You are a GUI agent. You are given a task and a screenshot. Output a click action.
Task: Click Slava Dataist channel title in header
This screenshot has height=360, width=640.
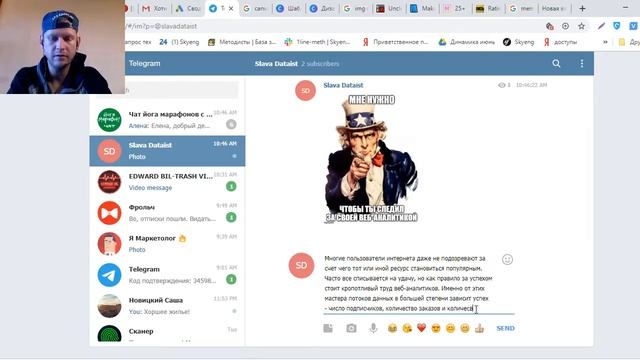[276, 64]
